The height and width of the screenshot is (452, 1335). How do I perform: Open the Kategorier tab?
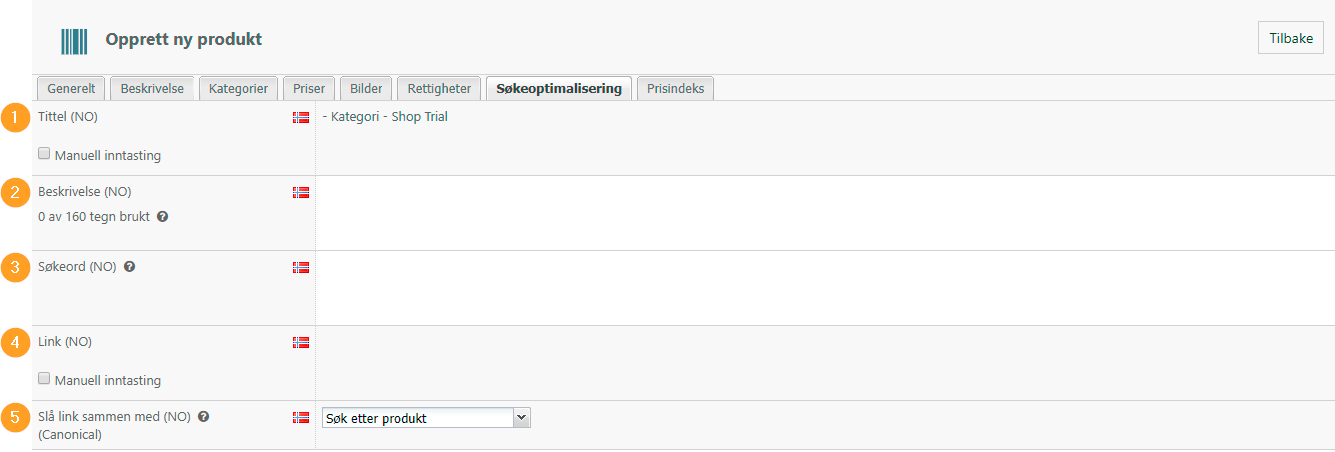pos(238,88)
